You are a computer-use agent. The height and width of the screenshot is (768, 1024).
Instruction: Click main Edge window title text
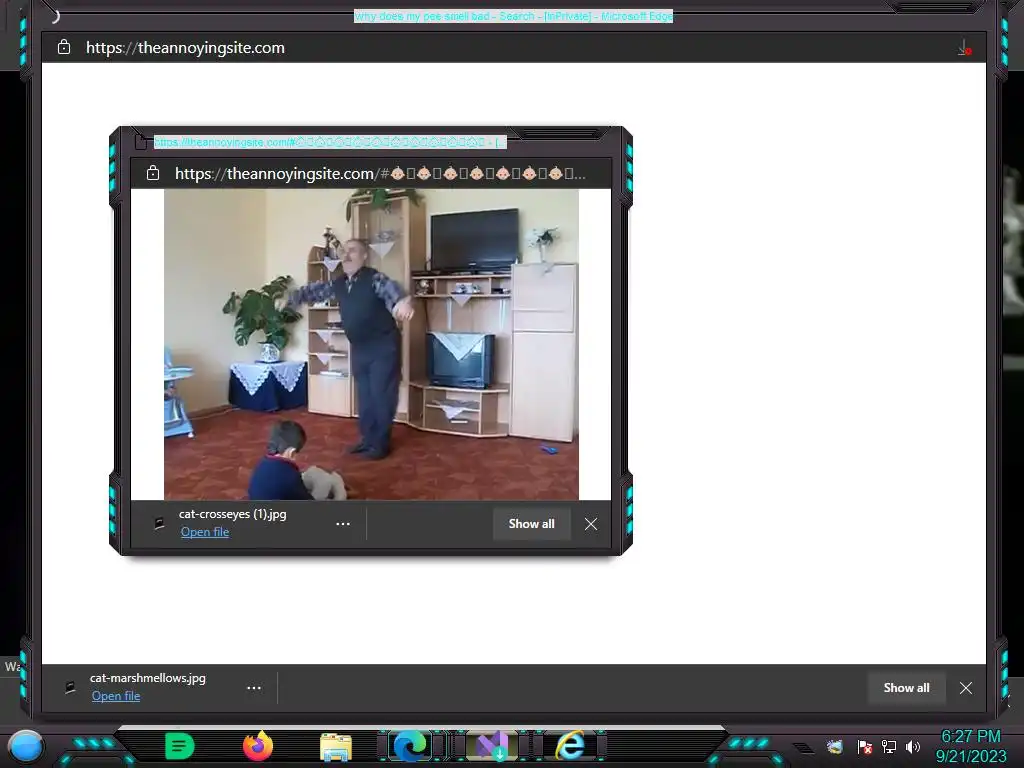(x=513, y=16)
